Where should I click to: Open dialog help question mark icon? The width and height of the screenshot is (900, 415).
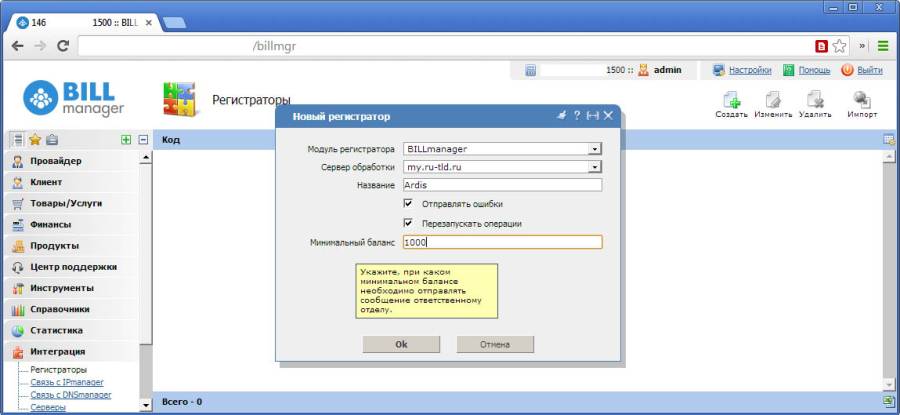(x=577, y=116)
